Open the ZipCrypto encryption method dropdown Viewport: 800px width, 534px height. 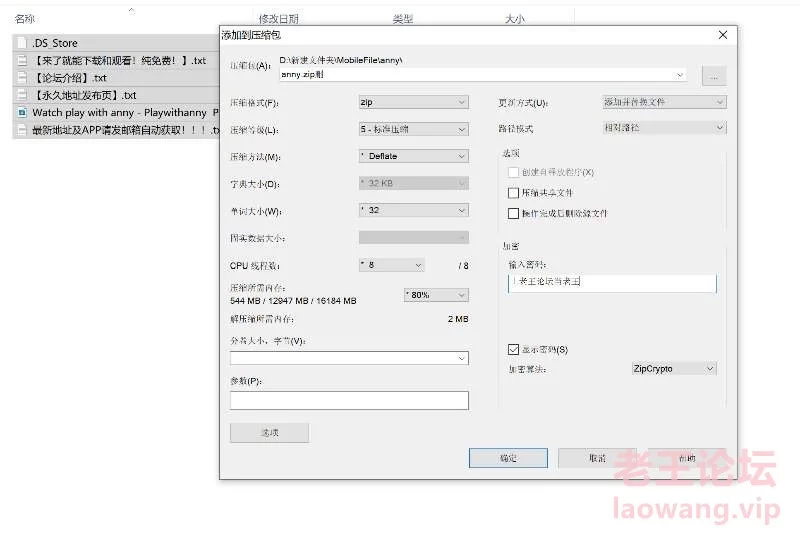click(674, 368)
